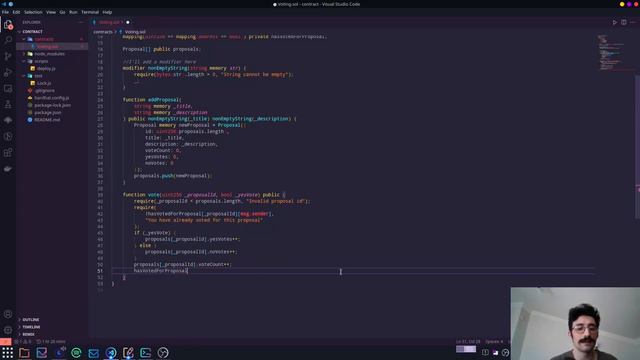Screen dimensions: 640x360
Task: Click the remote window indicator in status bar
Action: (5, 342)
